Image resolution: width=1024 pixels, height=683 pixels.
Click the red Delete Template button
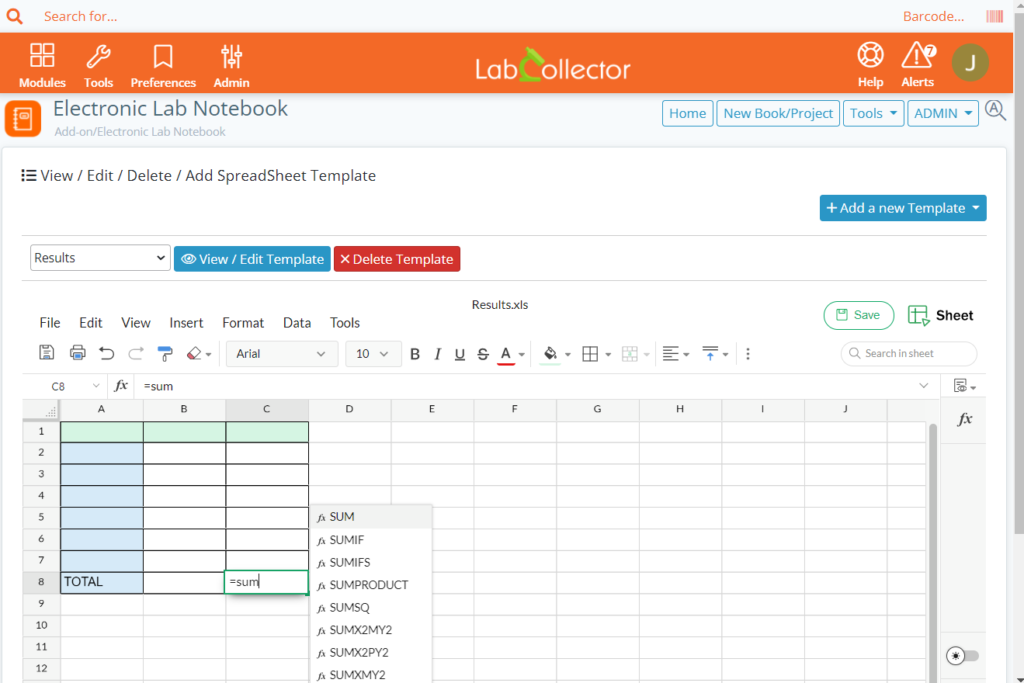[x=396, y=259]
